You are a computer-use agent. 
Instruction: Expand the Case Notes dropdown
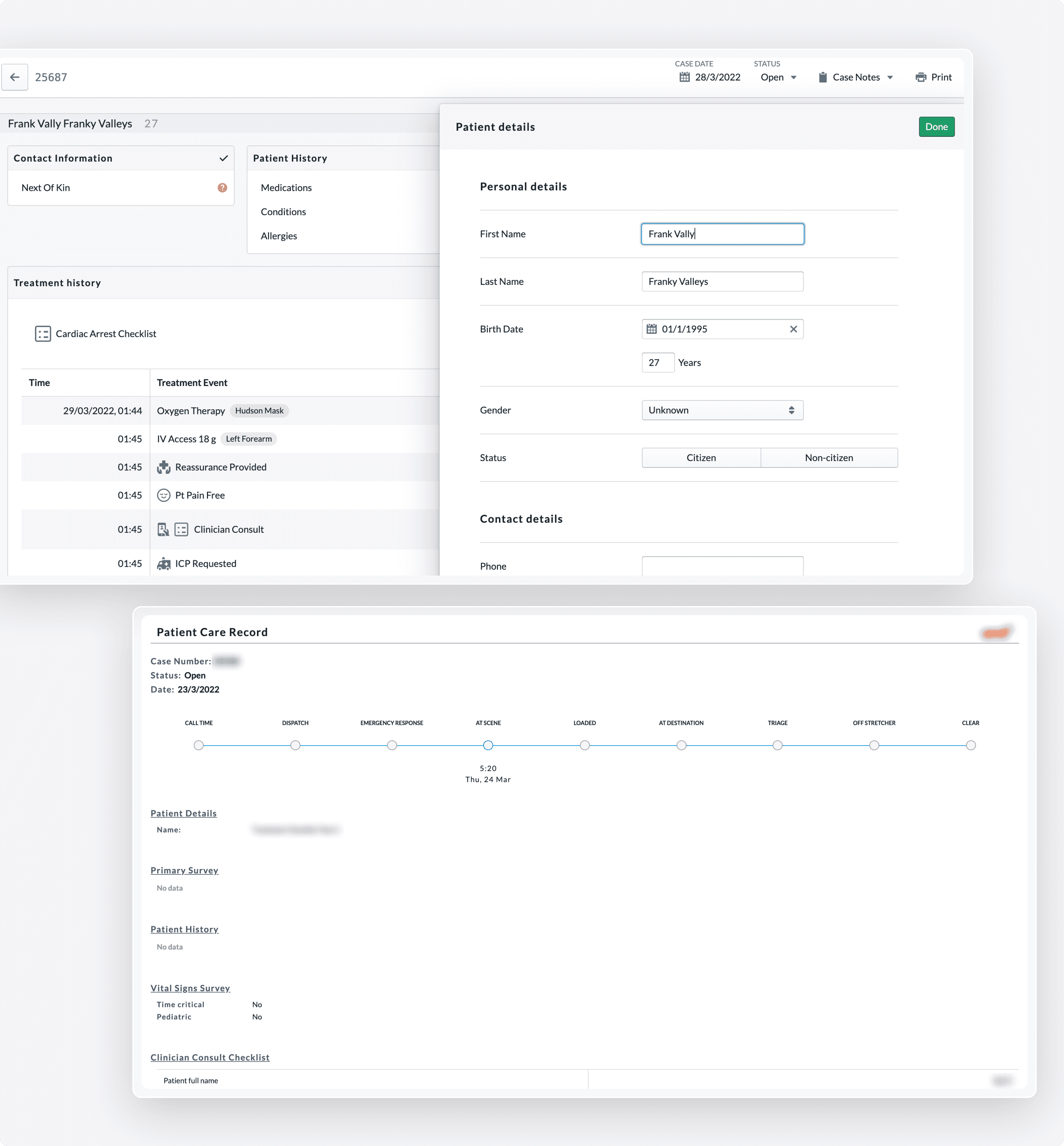point(889,77)
